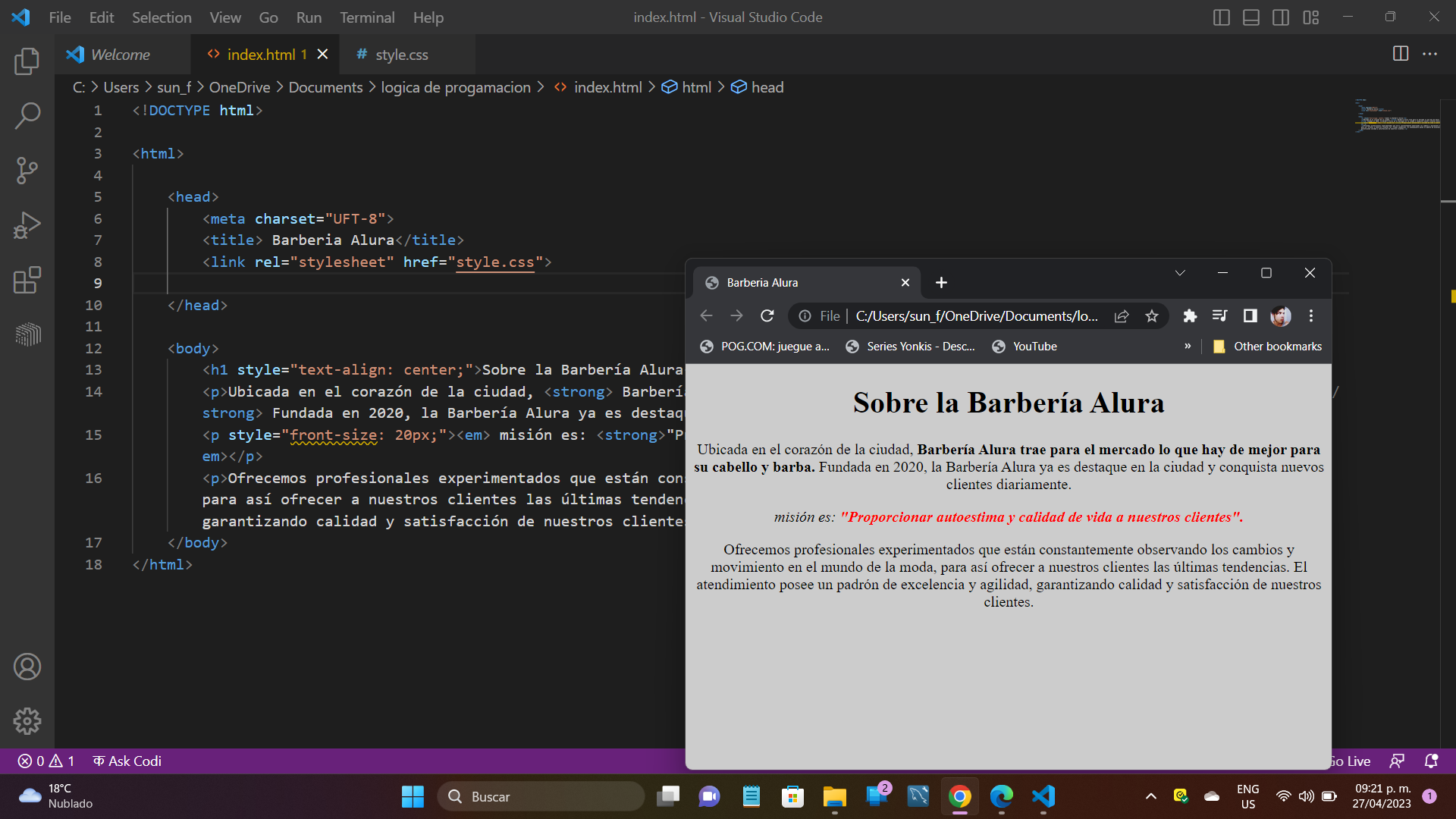Click the Accounts icon in sidebar
Image resolution: width=1456 pixels, height=819 pixels.
[x=27, y=667]
